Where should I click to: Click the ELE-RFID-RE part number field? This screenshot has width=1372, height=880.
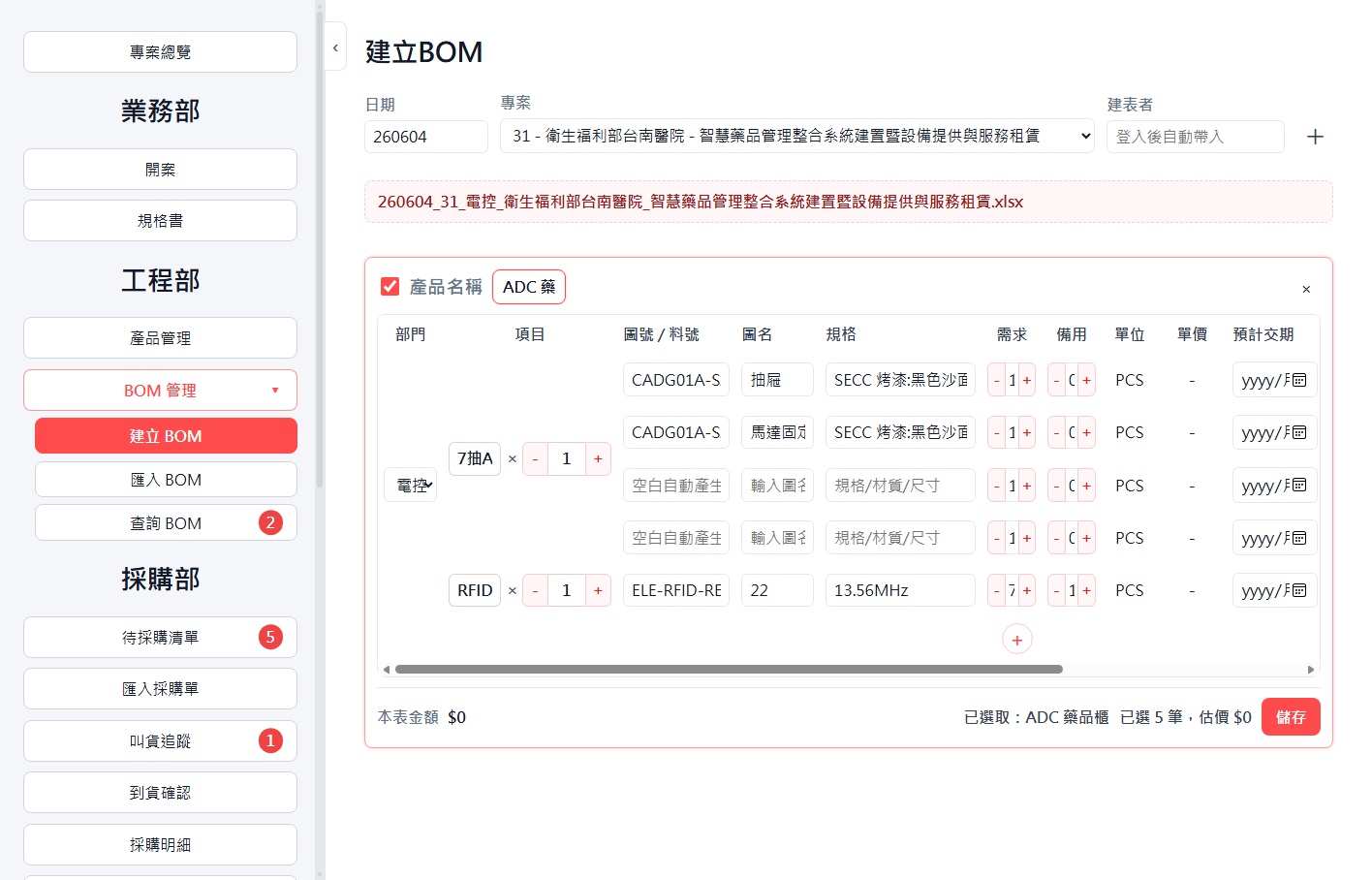[x=676, y=590]
